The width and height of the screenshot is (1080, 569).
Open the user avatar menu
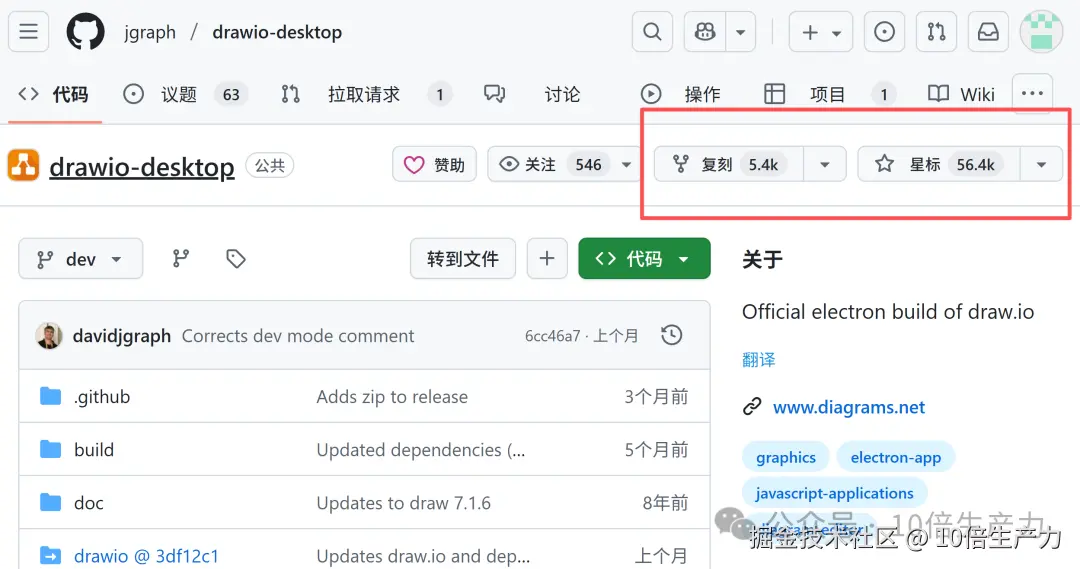(x=1041, y=32)
